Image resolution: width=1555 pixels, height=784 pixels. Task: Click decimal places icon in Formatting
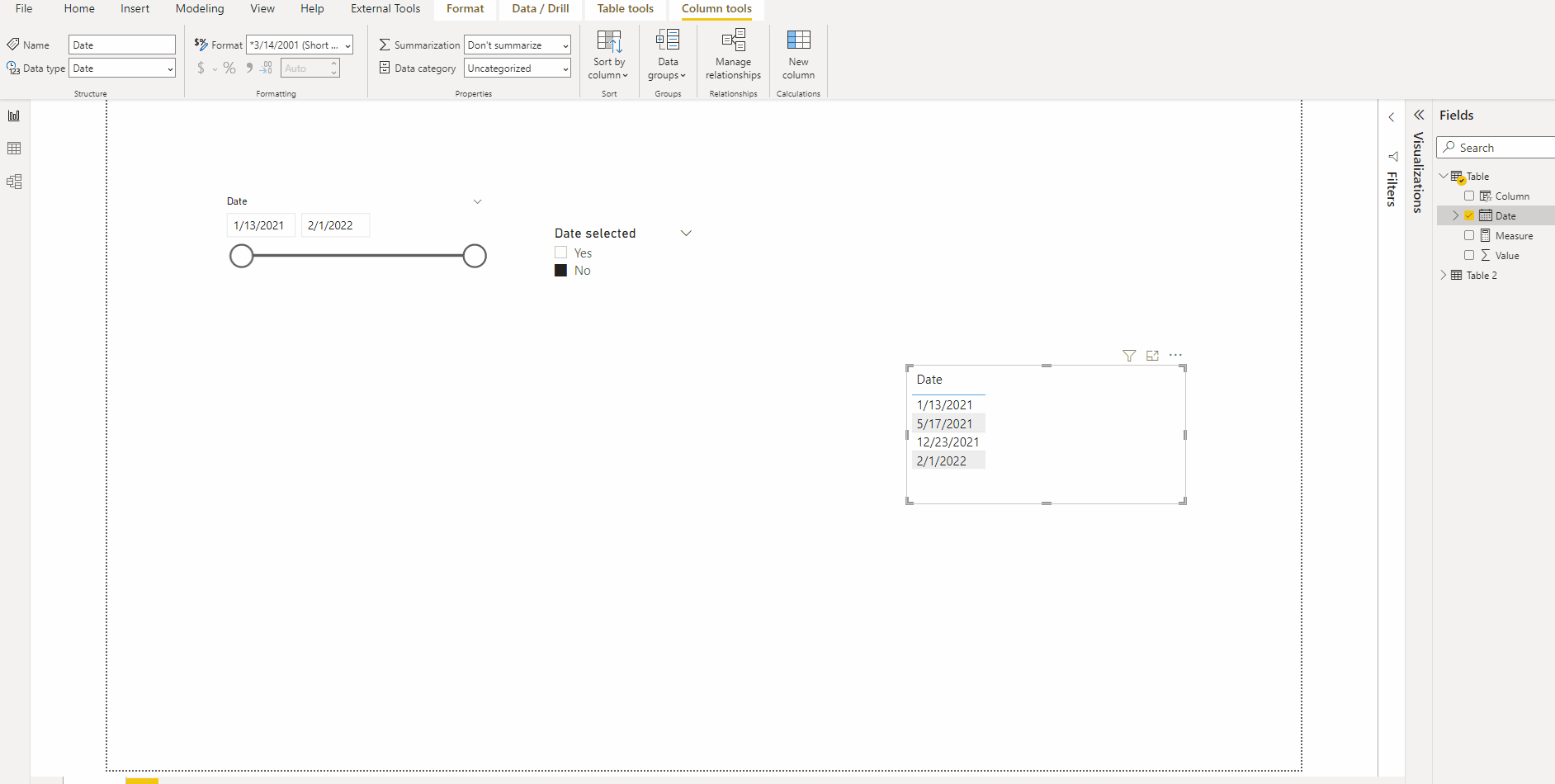[267, 68]
